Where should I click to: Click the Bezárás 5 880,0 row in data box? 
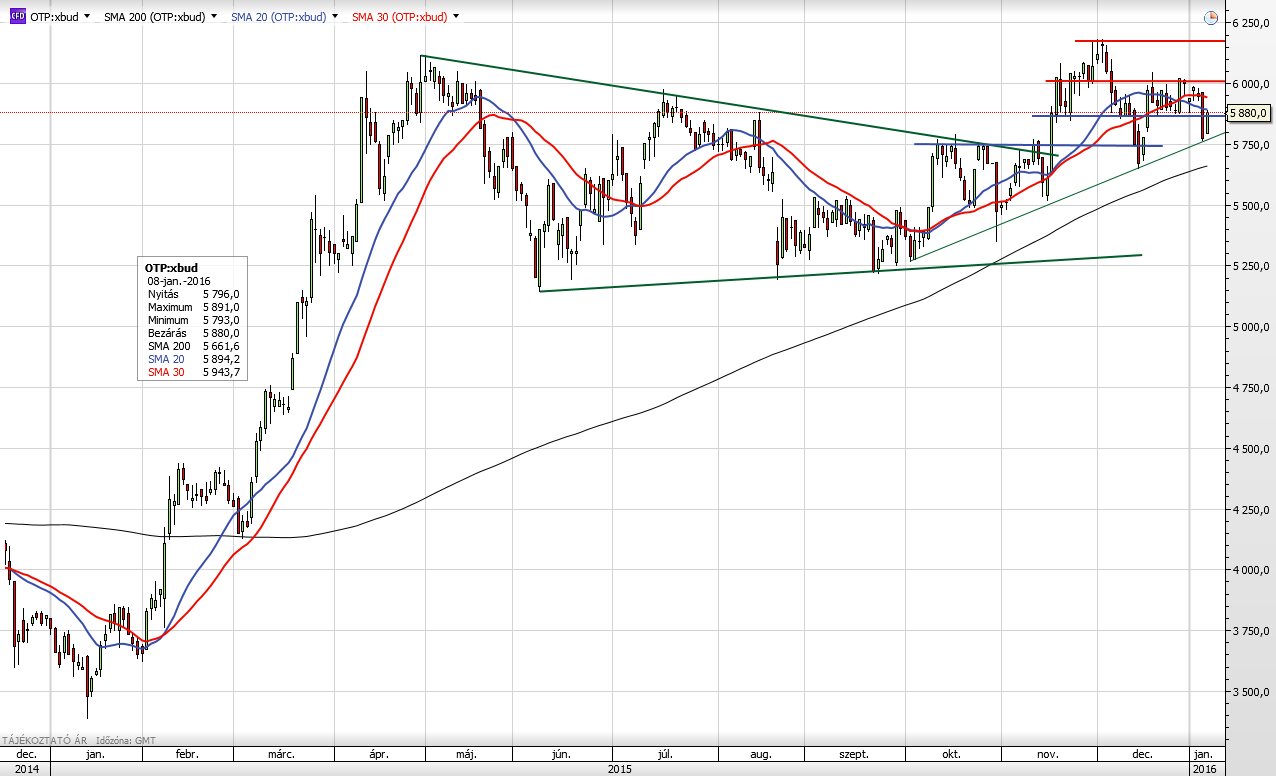[192, 333]
